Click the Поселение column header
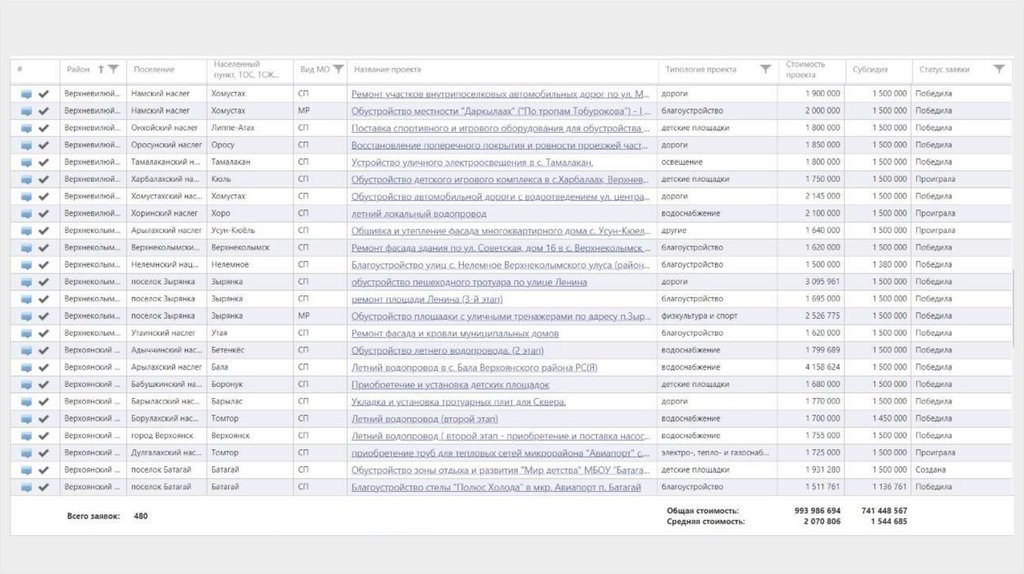The image size is (1024, 574). pos(154,69)
